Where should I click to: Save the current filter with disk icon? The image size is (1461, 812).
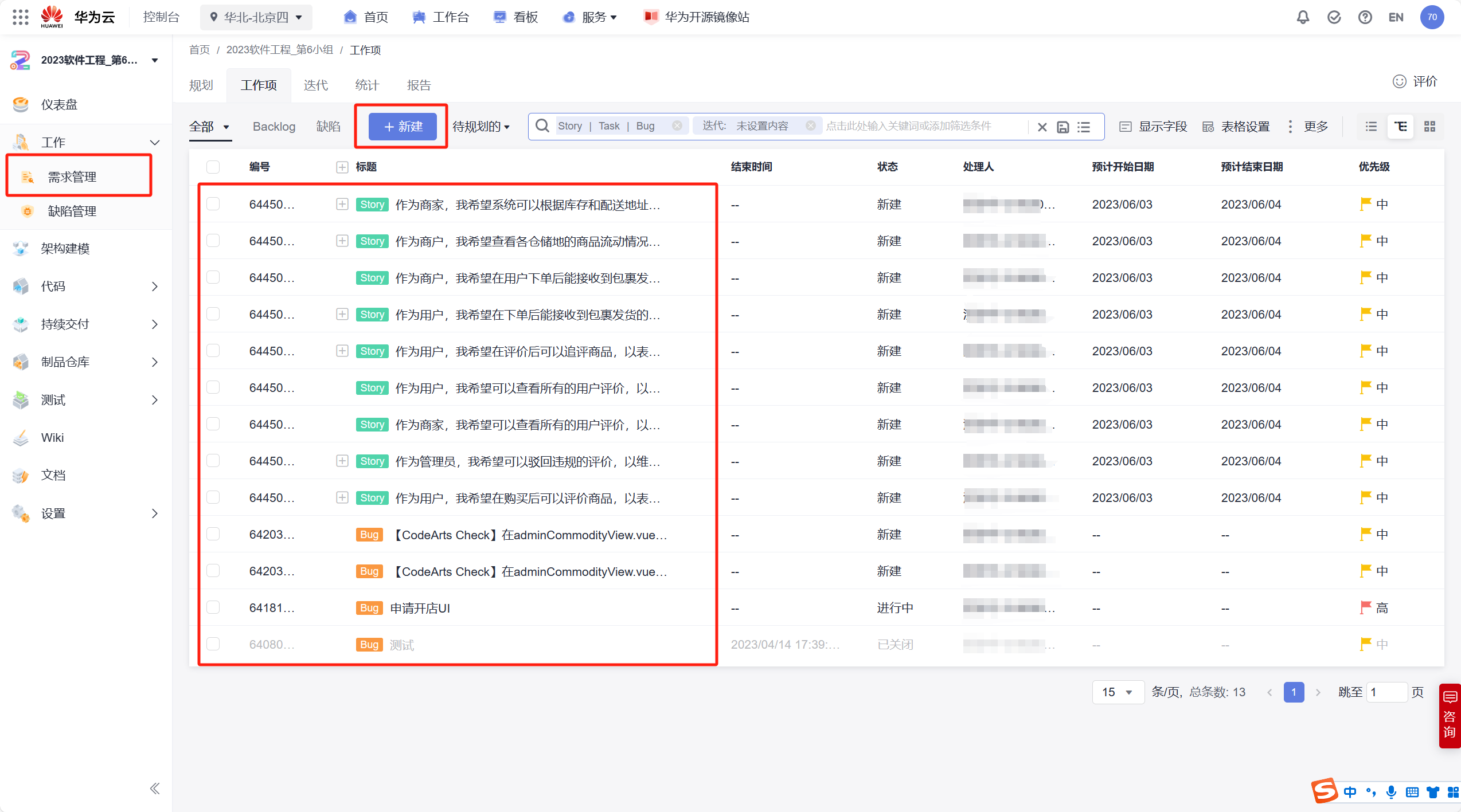click(x=1062, y=127)
